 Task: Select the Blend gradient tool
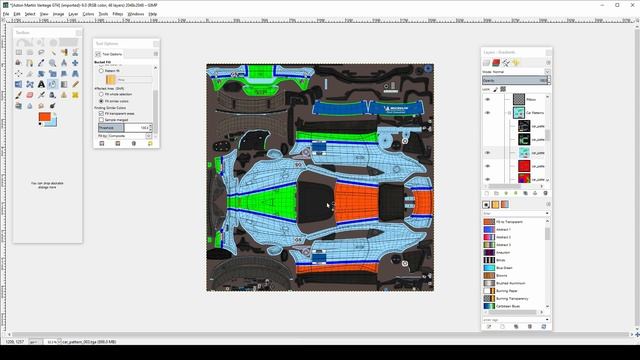coord(64,84)
